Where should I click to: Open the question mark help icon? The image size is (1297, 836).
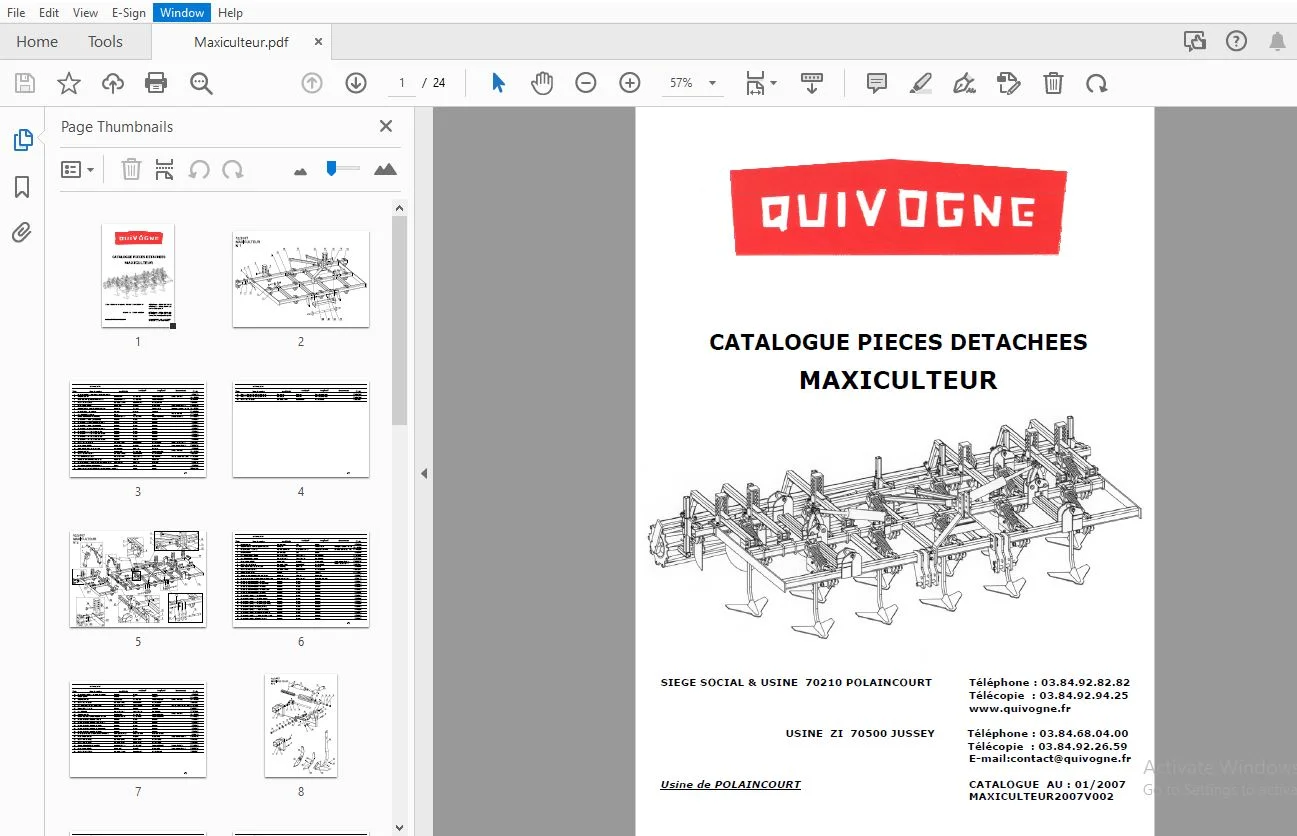coord(1237,41)
